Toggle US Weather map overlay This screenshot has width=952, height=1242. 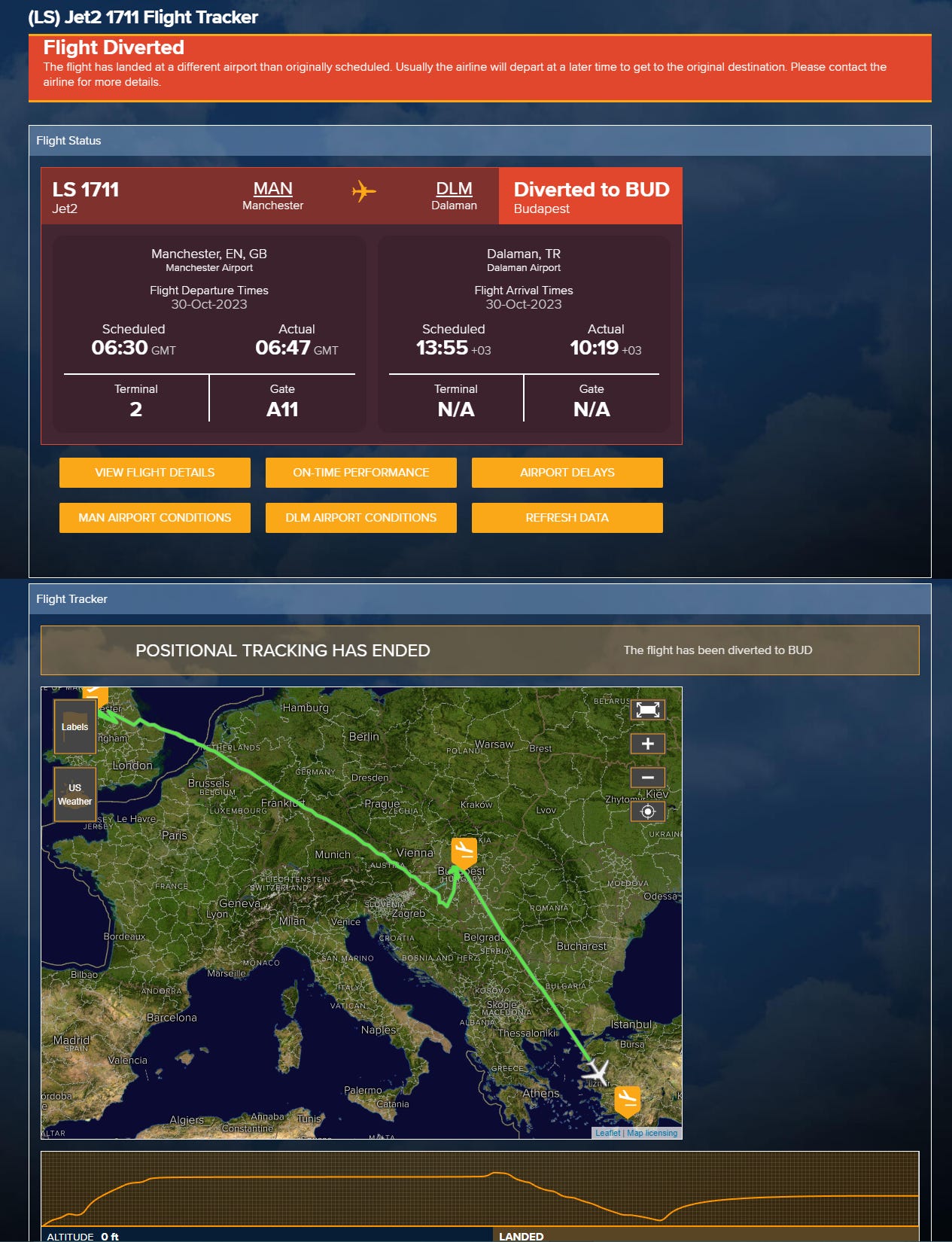click(x=75, y=794)
